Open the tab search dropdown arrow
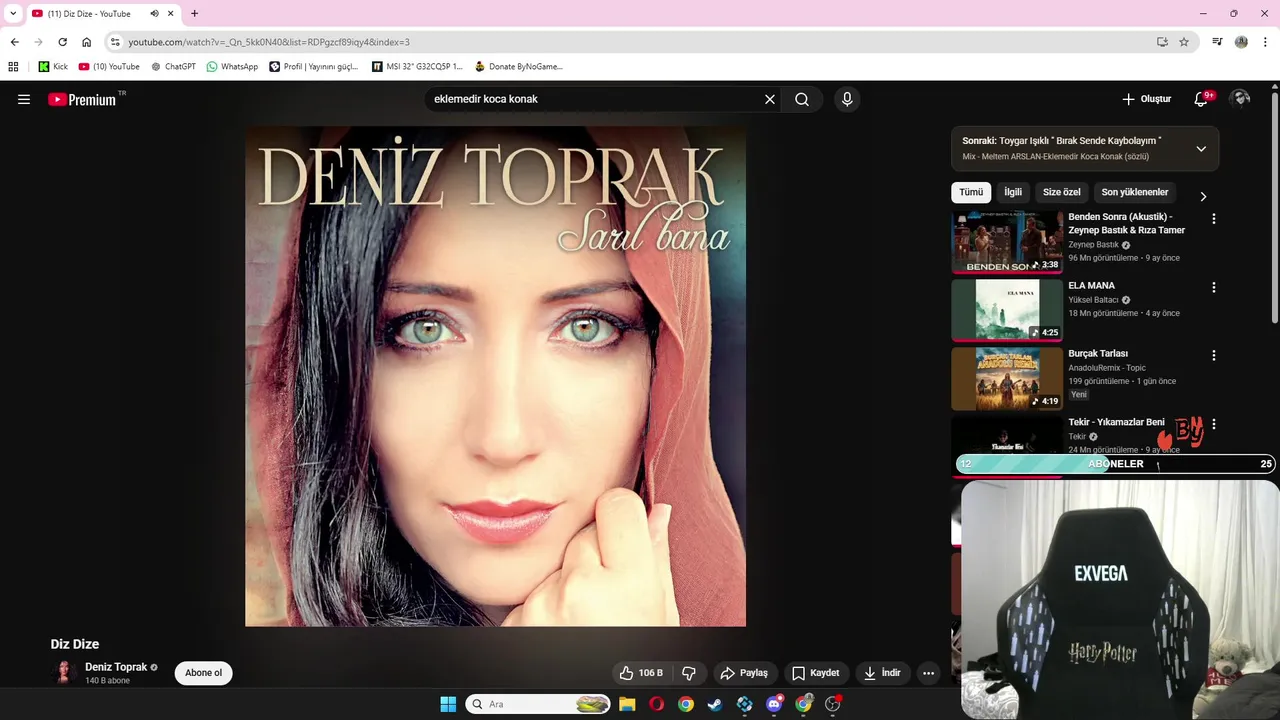Viewport: 1280px width, 720px height. [x=13, y=14]
